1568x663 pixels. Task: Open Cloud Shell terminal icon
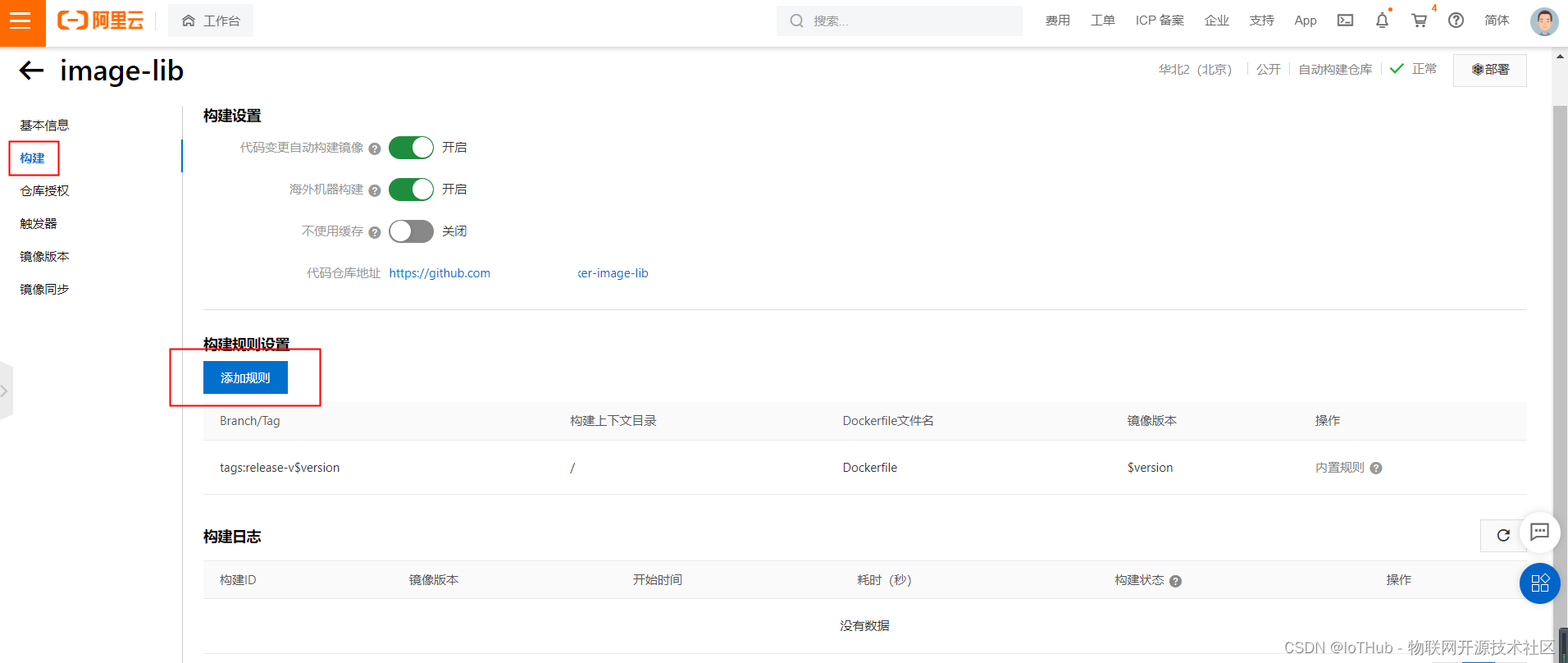point(1345,21)
